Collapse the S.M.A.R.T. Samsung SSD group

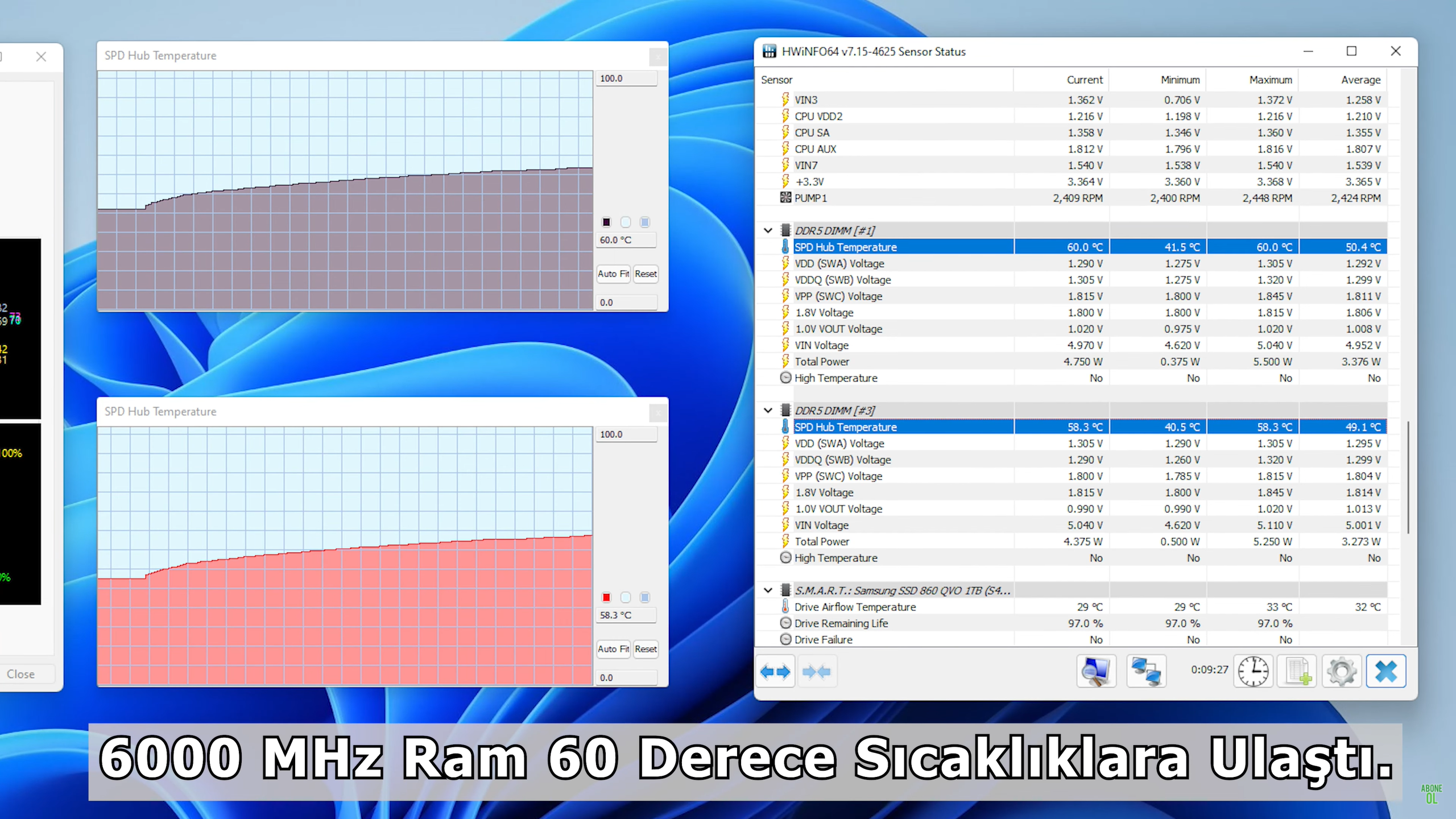tap(768, 590)
